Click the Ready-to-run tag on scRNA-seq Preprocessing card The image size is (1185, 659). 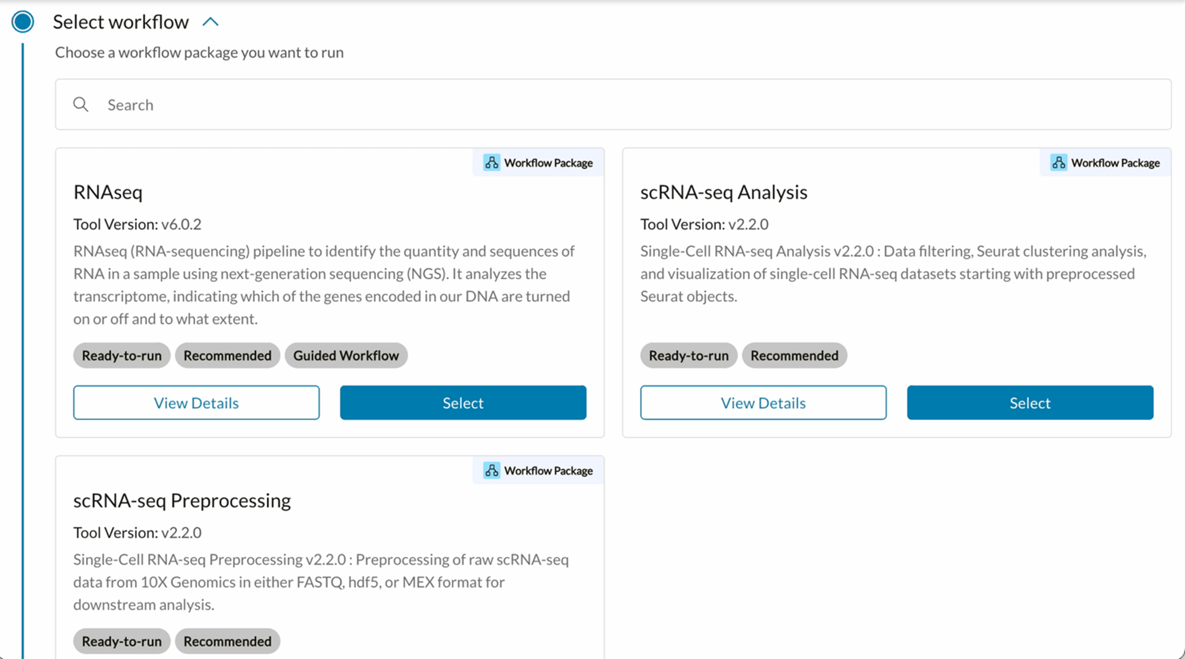point(121,641)
